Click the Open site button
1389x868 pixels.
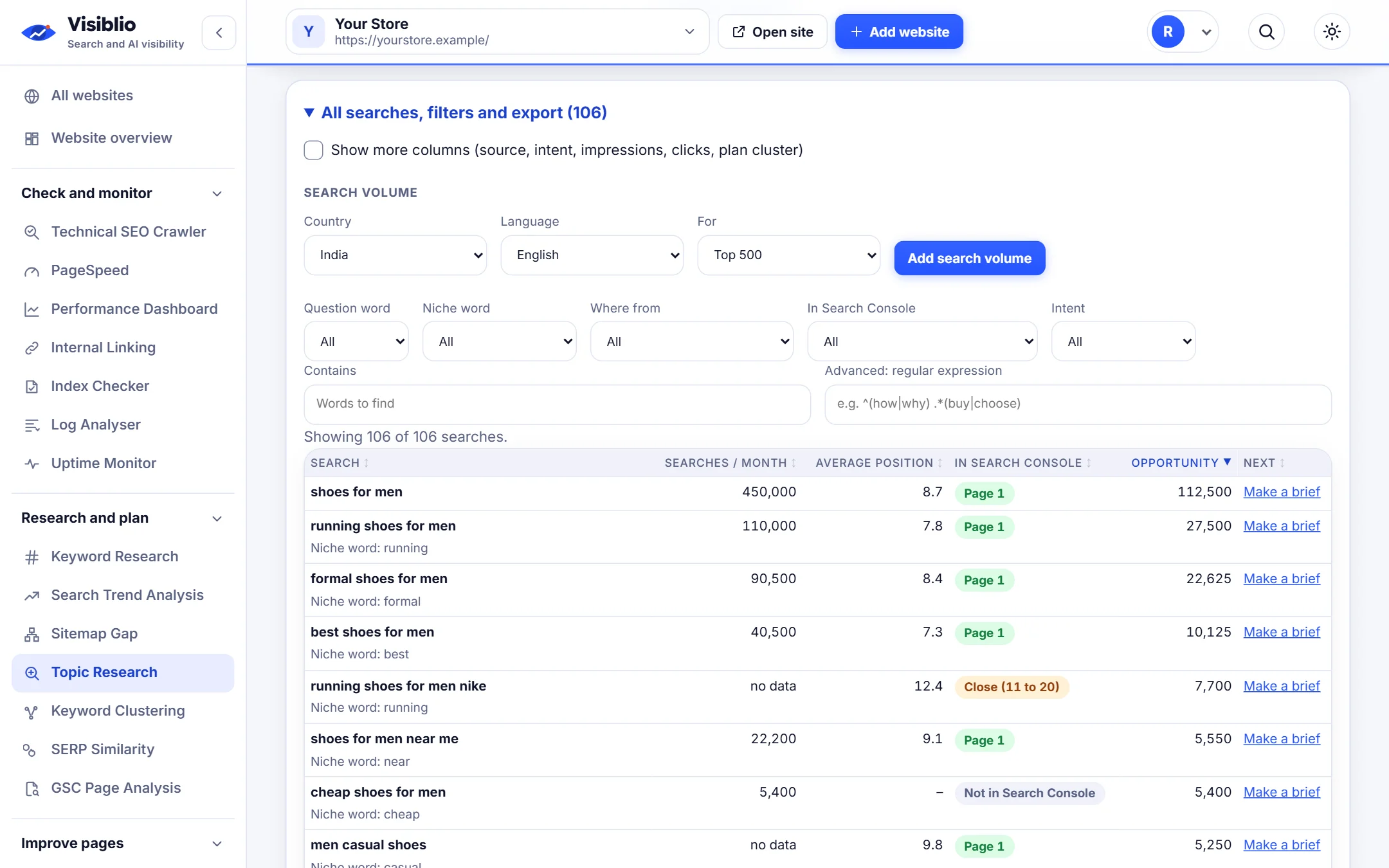(772, 32)
